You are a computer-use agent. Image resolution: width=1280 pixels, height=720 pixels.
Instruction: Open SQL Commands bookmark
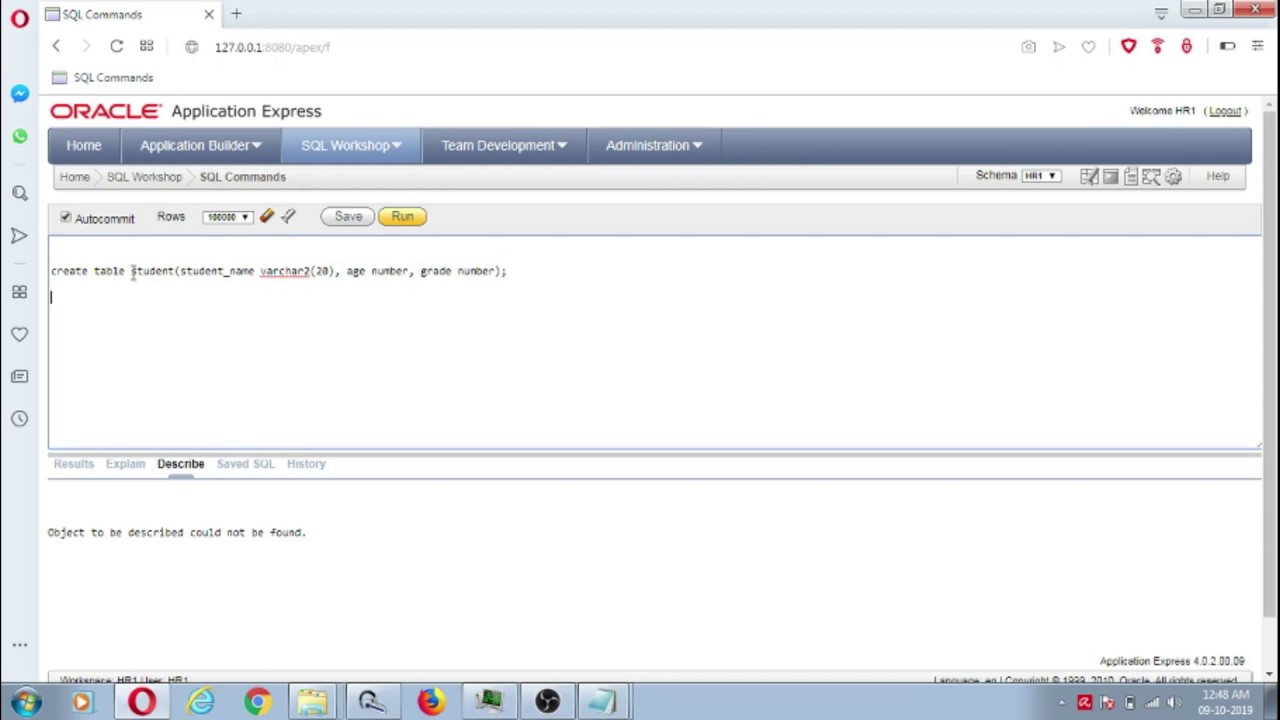coord(102,77)
